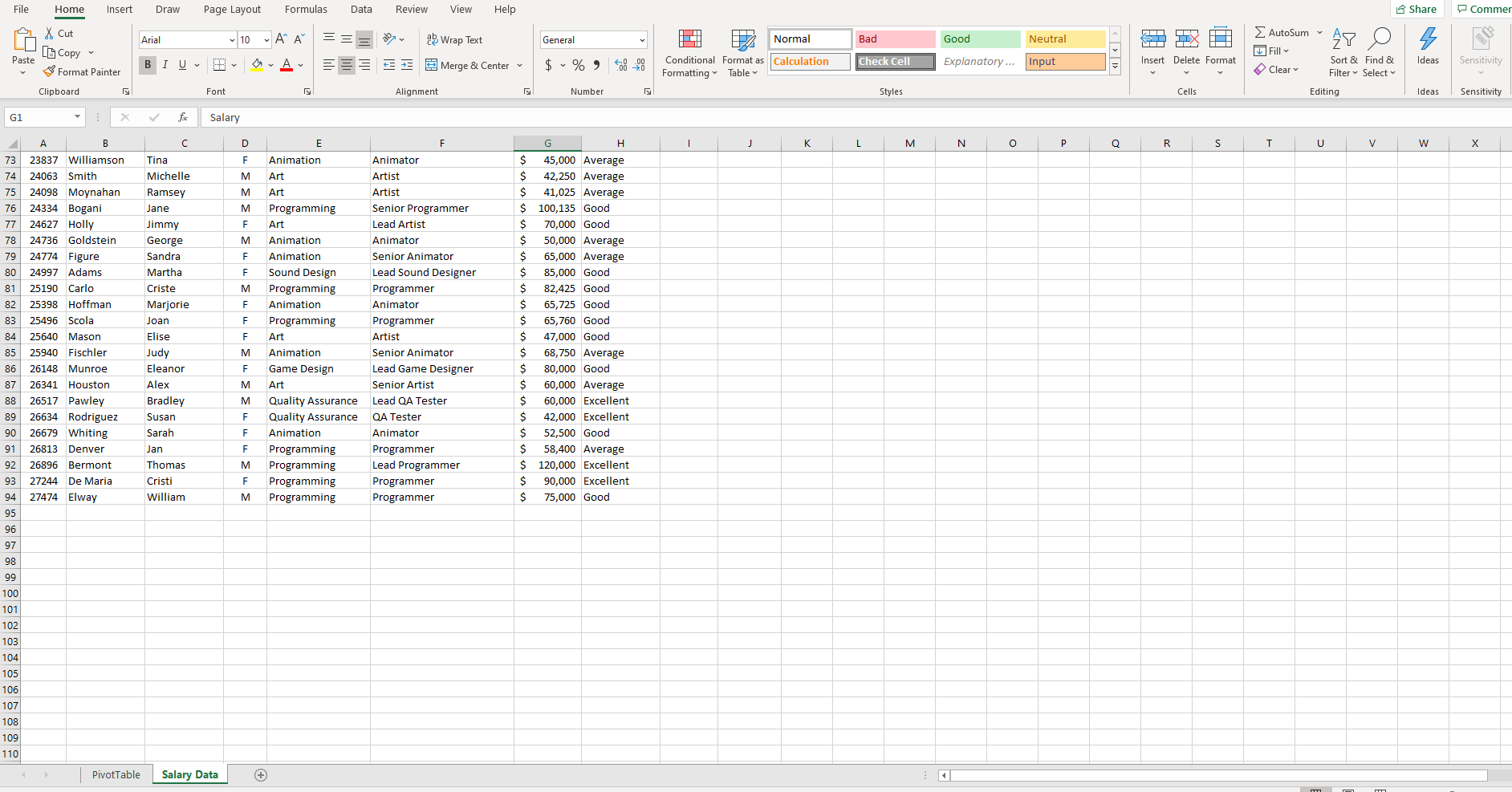The height and width of the screenshot is (792, 1512).
Task: Decrease decimal places
Action: 640,65
